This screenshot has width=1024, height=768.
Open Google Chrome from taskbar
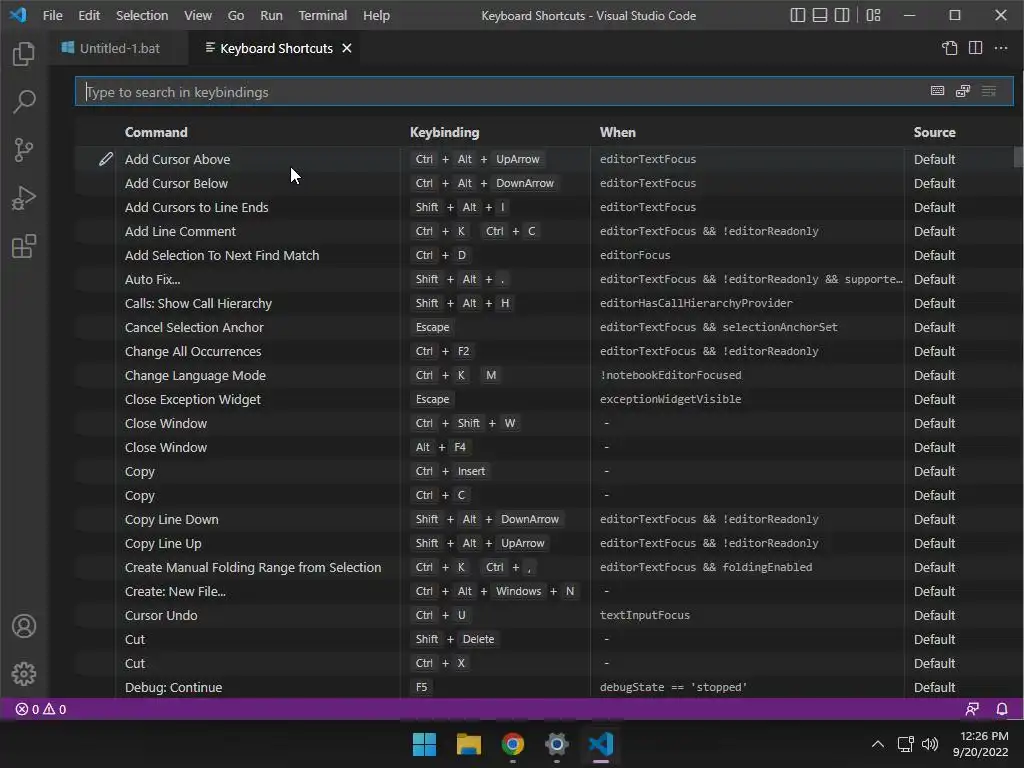[513, 744]
